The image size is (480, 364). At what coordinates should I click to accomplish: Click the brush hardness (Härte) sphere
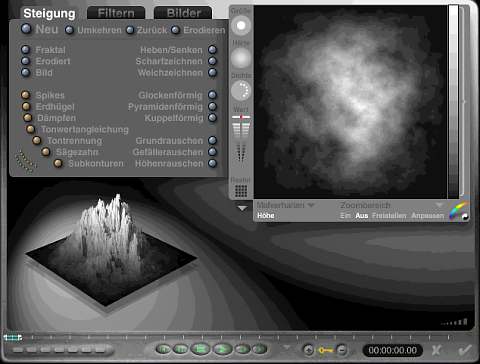point(241,57)
